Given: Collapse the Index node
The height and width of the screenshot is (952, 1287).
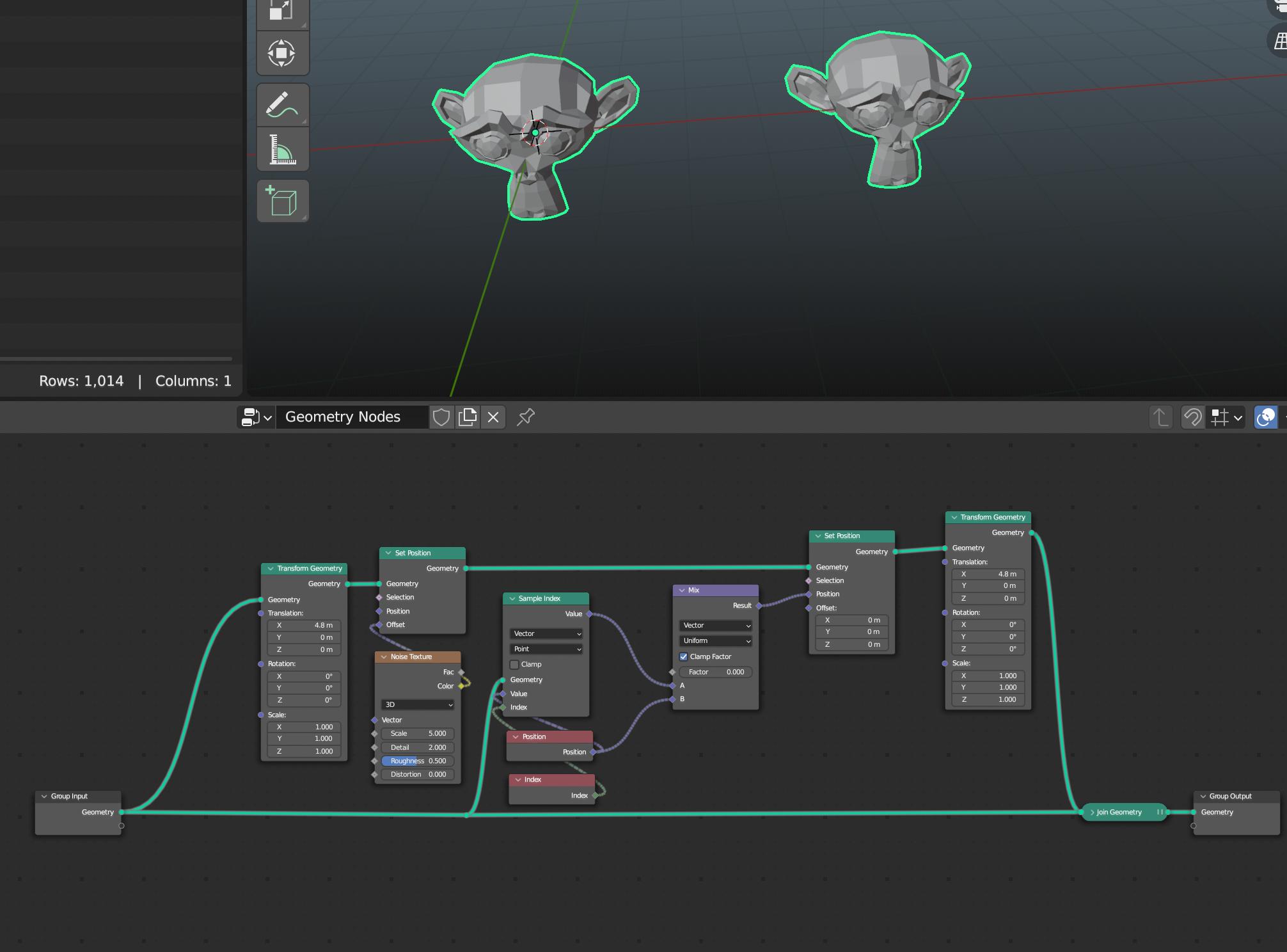Looking at the screenshot, I should pos(518,780).
